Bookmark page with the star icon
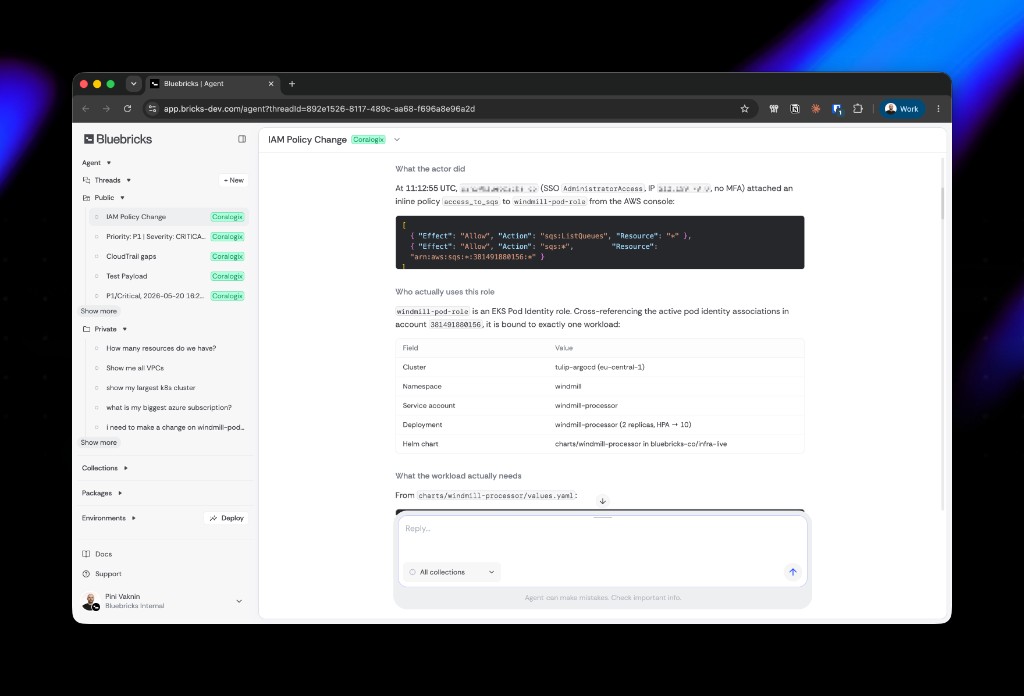The height and width of the screenshot is (696, 1024). (x=744, y=109)
